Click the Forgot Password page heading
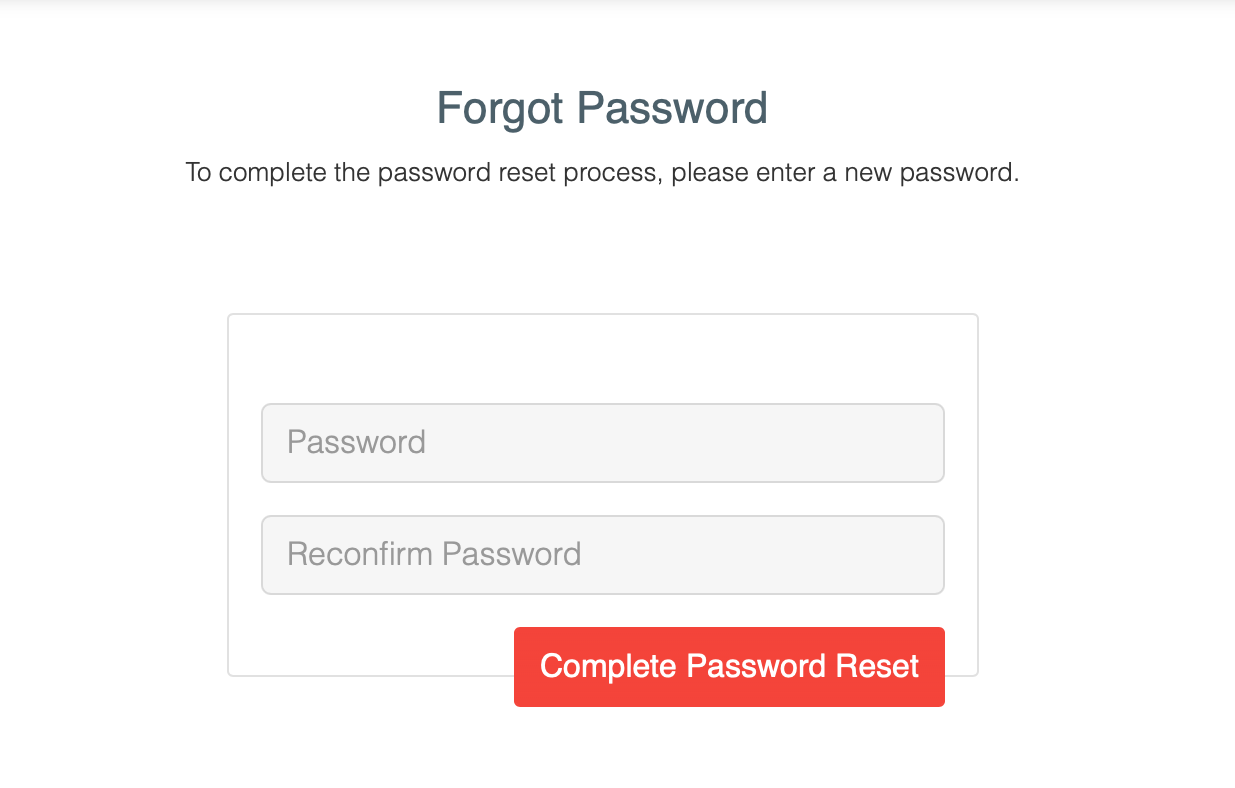The width and height of the screenshot is (1235, 788). coord(602,108)
